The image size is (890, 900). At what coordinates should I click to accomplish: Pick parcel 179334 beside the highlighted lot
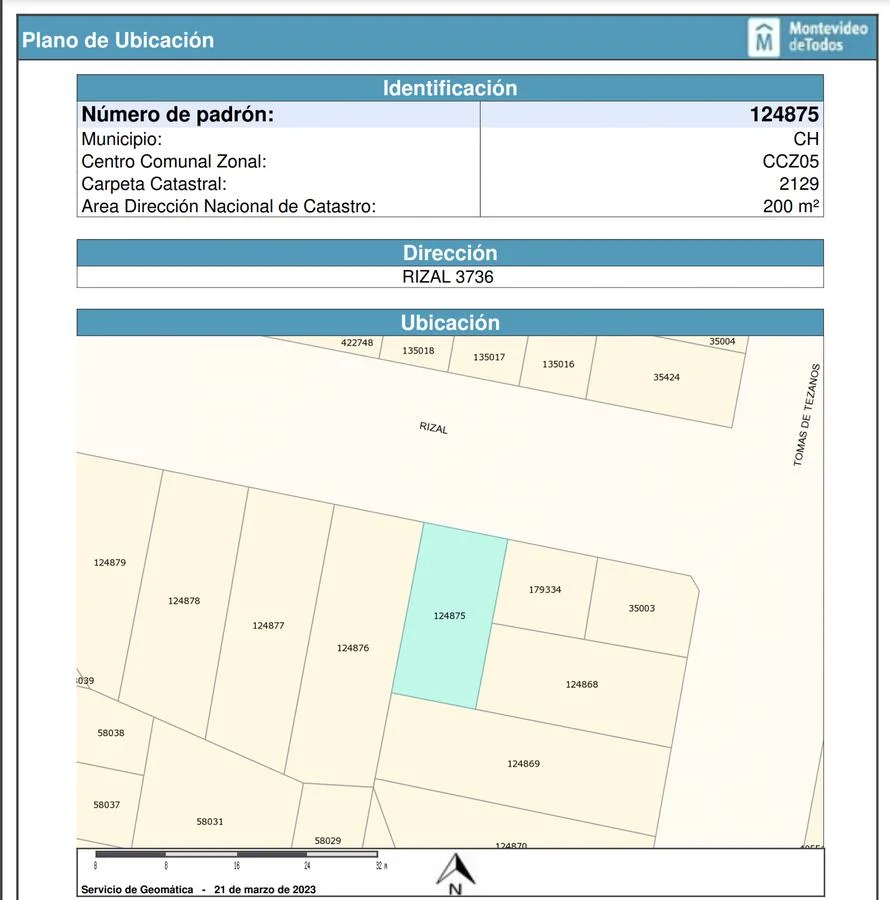tap(545, 589)
